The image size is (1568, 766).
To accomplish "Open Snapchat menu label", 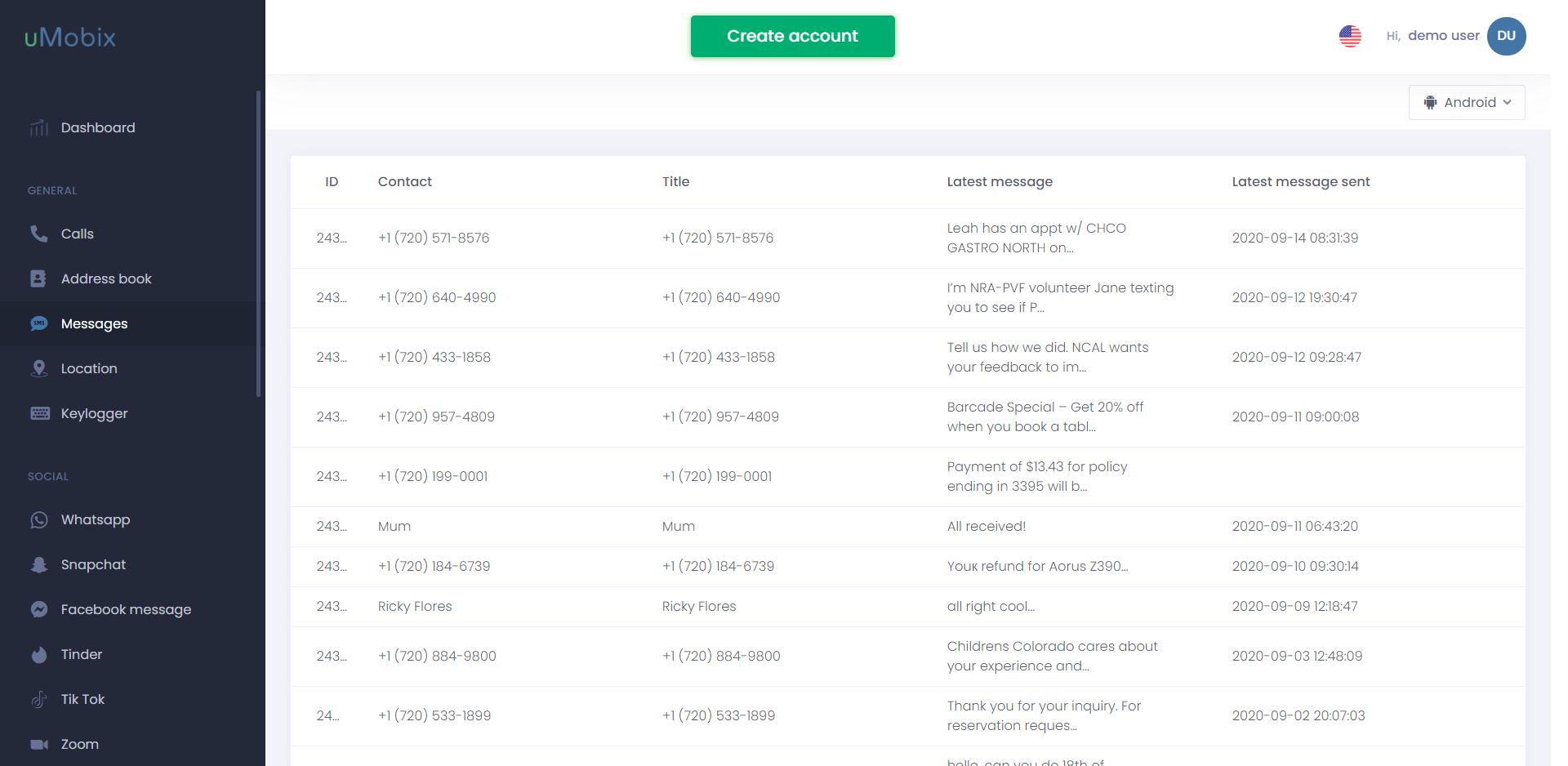I will (x=94, y=565).
